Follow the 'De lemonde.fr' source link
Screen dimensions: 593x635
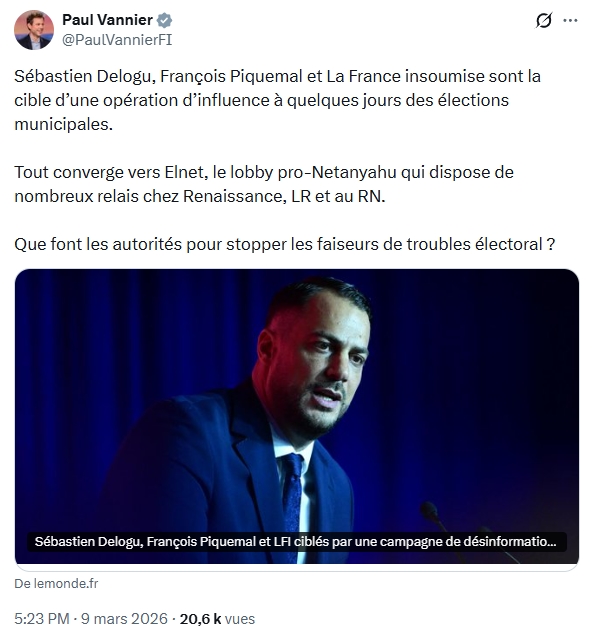[56, 584]
